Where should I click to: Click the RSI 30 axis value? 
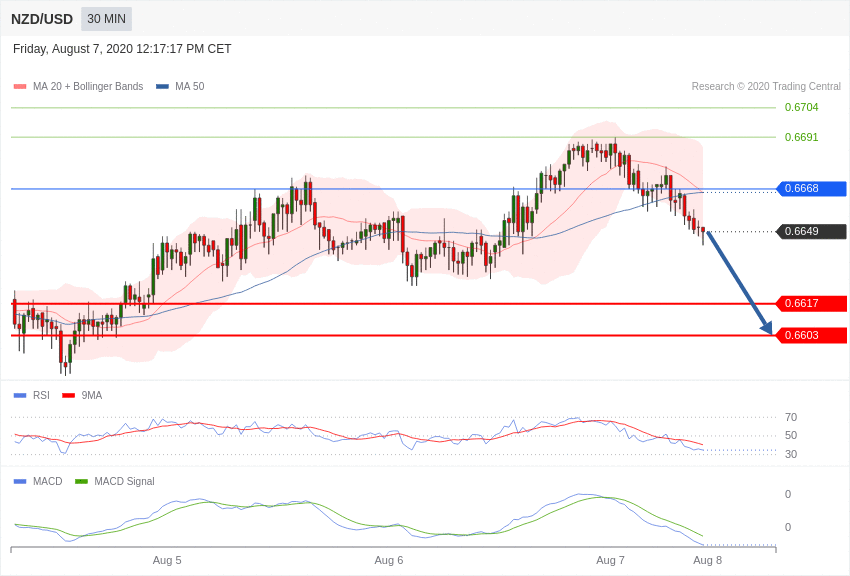pyautogui.click(x=791, y=454)
